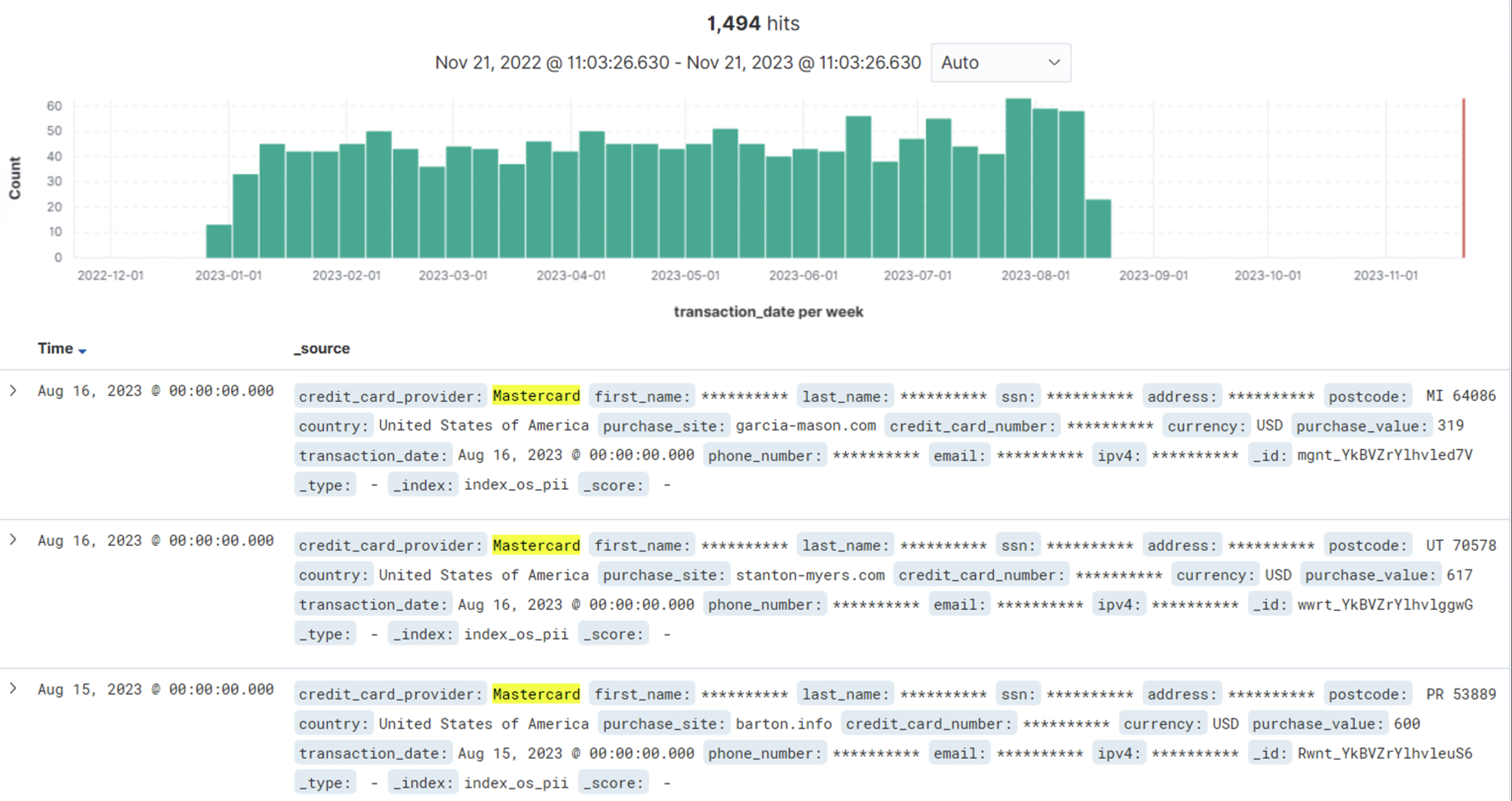The image size is (1512, 801).
Task: Expand the Aug 15, 2023 document row
Action: [13, 689]
